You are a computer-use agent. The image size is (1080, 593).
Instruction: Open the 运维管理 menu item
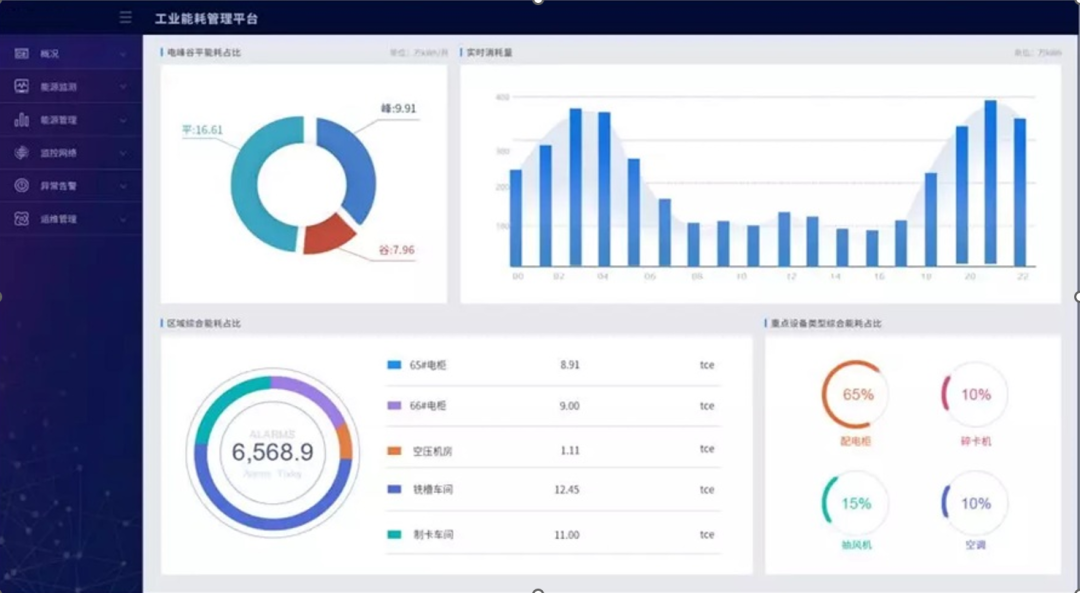click(x=59, y=219)
